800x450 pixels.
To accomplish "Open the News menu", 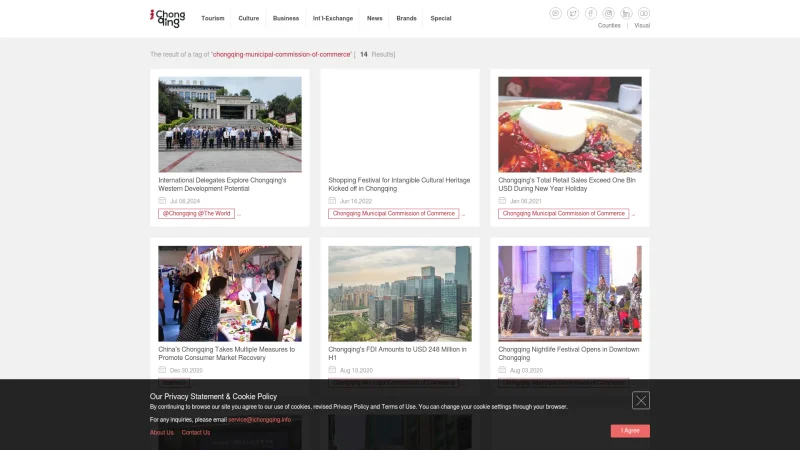I will (374, 18).
